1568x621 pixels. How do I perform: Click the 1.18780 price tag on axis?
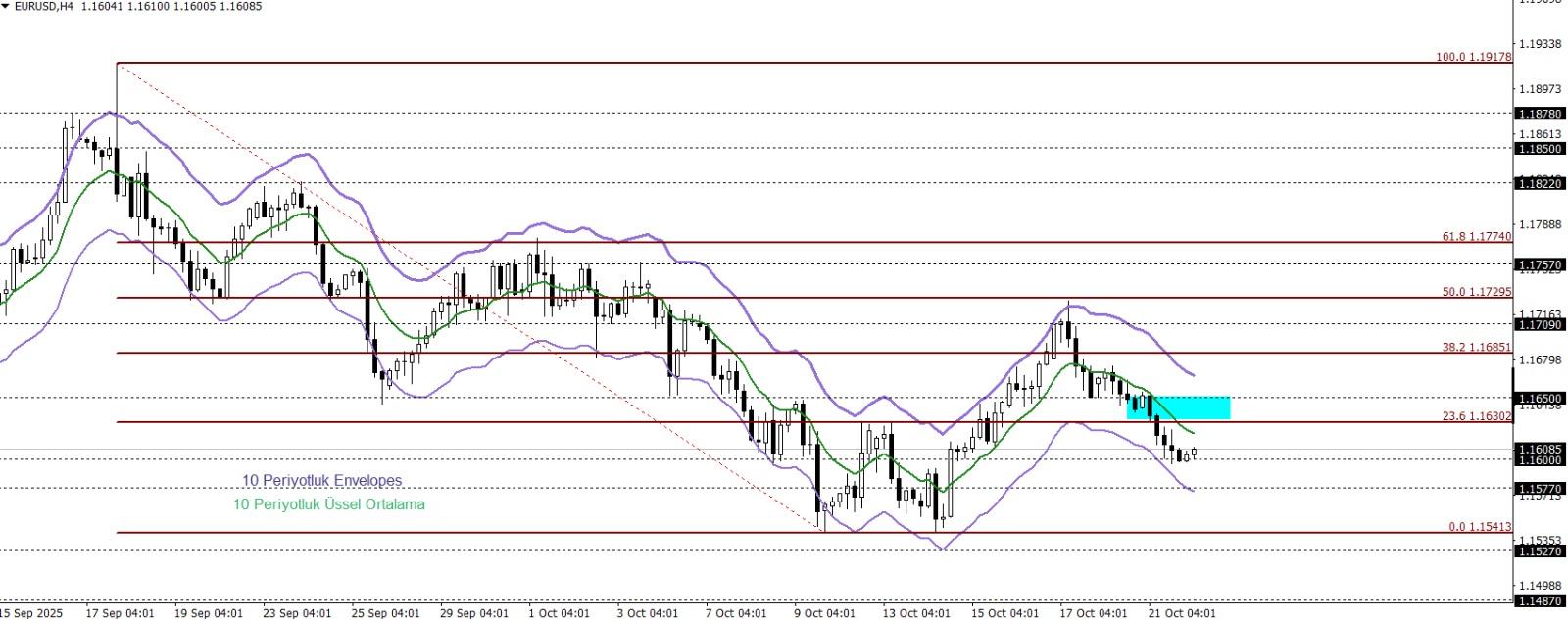point(1540,114)
